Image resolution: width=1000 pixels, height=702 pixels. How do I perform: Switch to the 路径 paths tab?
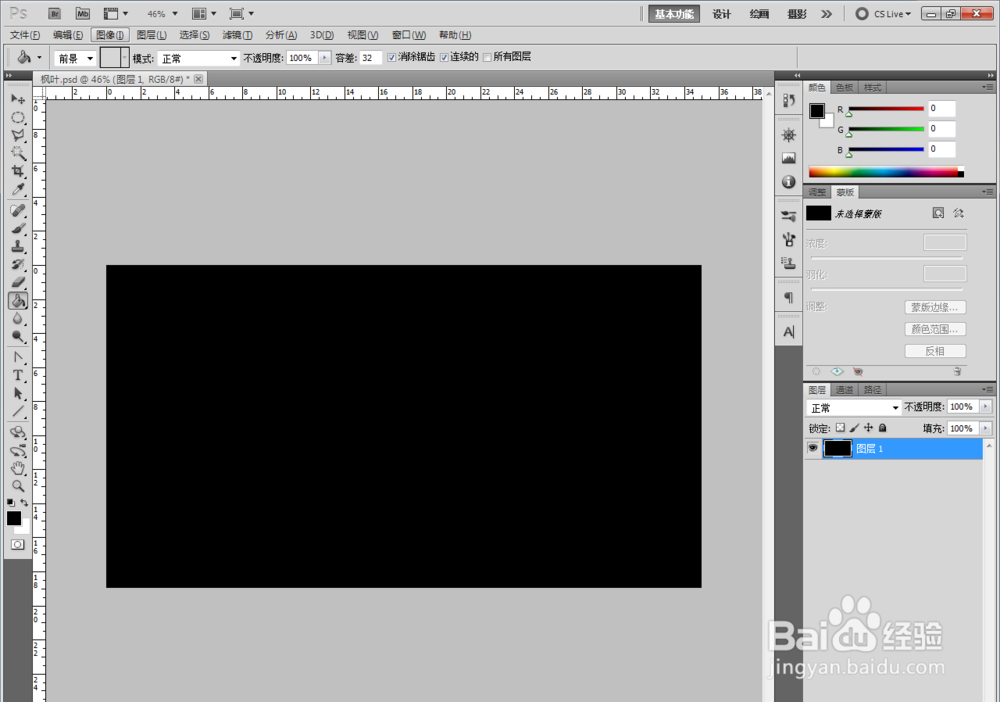872,390
